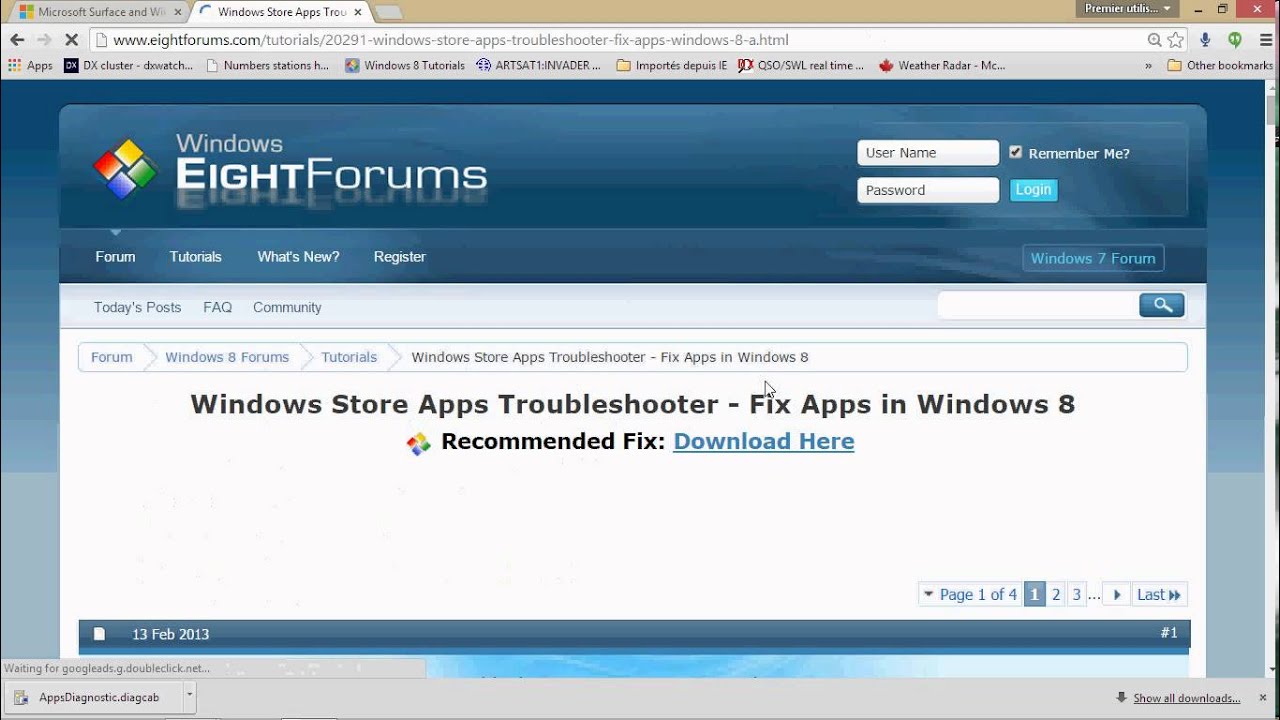This screenshot has height=720, width=1280.
Task: Click the post icon beside 13 Feb 2013
Action: 99,633
